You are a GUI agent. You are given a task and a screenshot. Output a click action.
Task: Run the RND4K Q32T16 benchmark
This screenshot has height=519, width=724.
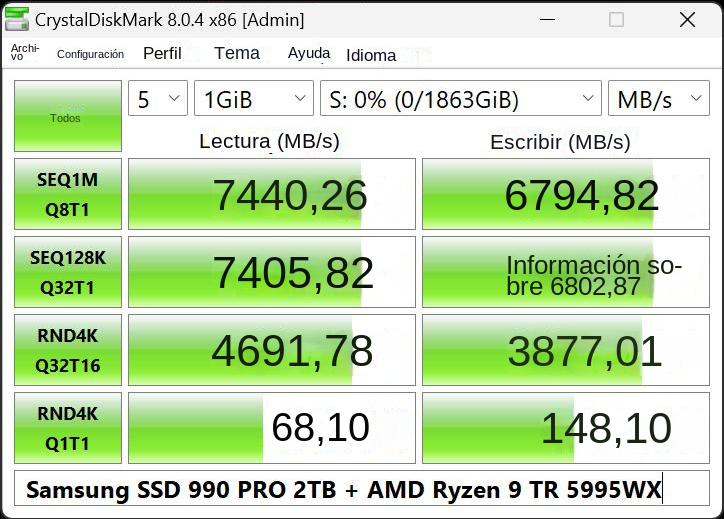coord(68,350)
